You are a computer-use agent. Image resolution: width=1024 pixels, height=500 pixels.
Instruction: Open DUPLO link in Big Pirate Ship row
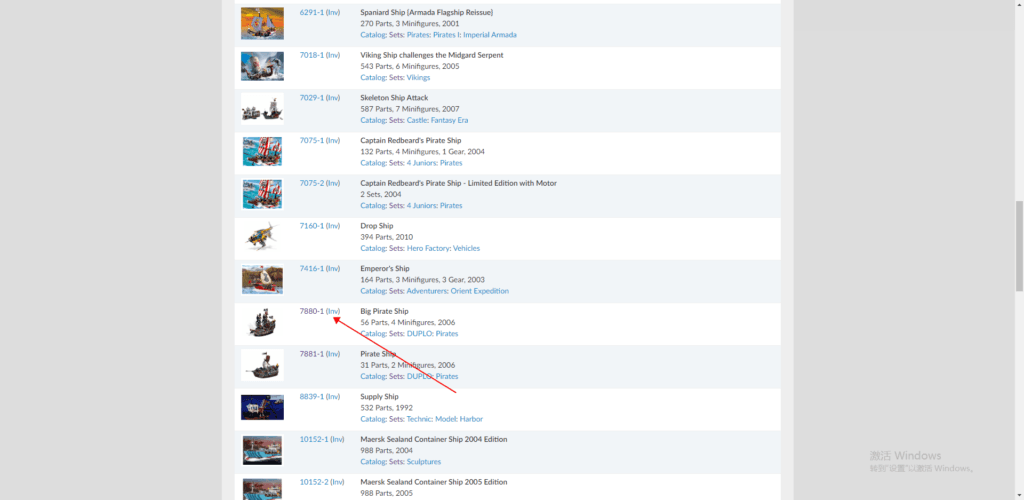click(419, 334)
